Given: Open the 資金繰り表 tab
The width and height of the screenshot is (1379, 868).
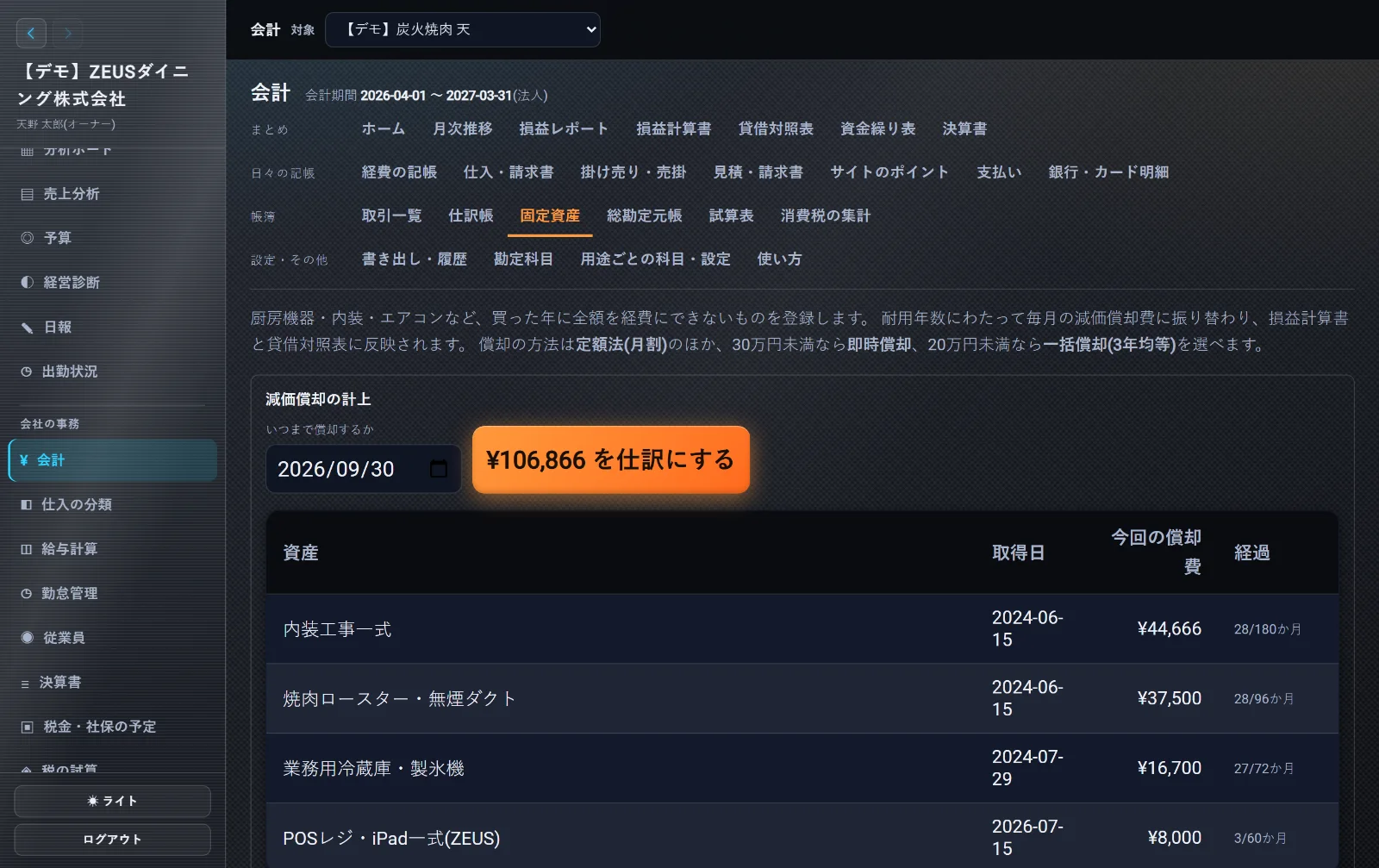Looking at the screenshot, I should click(878, 128).
